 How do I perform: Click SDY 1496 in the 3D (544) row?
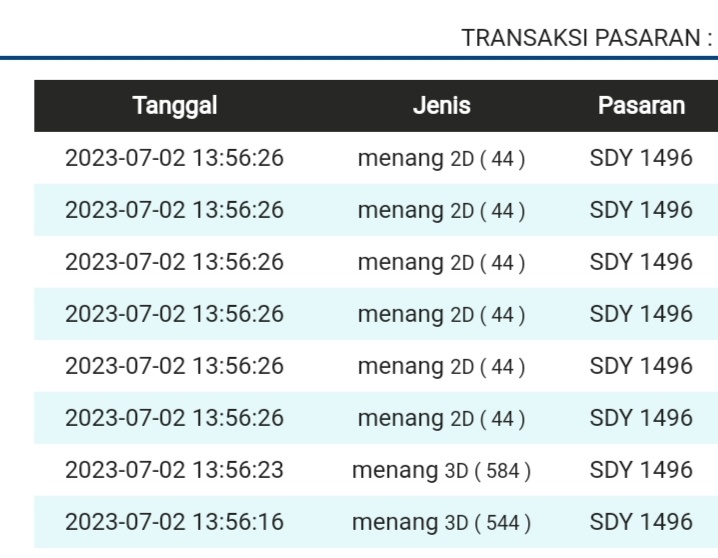[x=641, y=522]
